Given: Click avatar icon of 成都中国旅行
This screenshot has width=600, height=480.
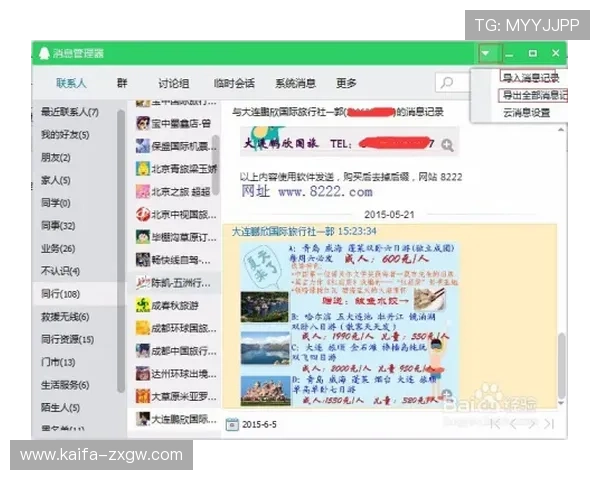Looking at the screenshot, I should tap(143, 351).
